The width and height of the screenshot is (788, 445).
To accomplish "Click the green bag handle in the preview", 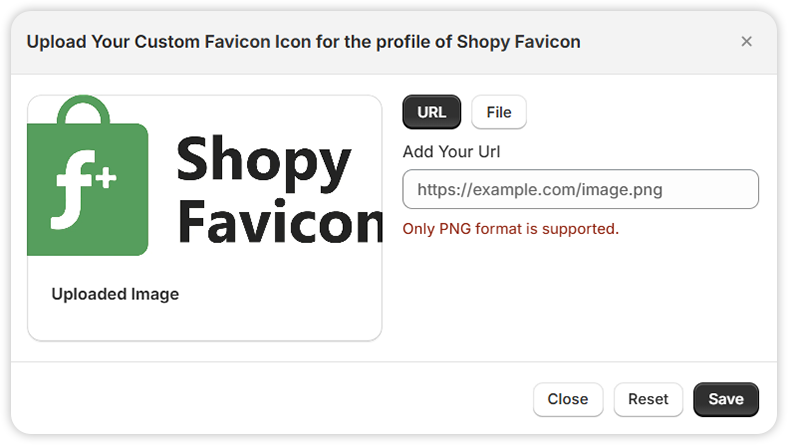I will 83,110.
